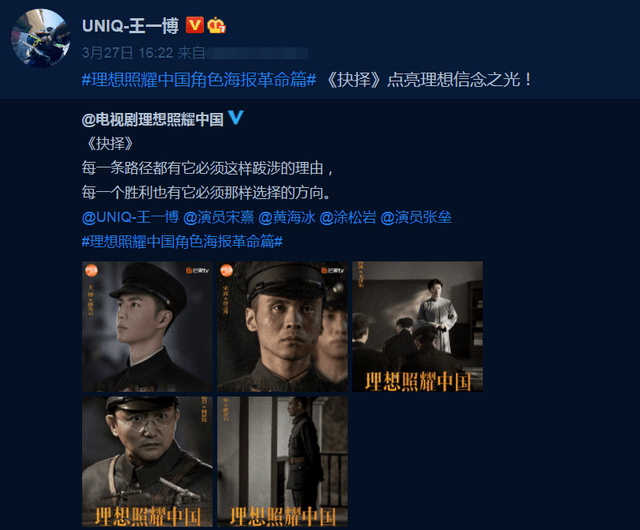The width and height of the screenshot is (640, 530).
Task: Open hashtag #理想照耀中国角色海报革命篇# in the top post
Action: click(199, 79)
